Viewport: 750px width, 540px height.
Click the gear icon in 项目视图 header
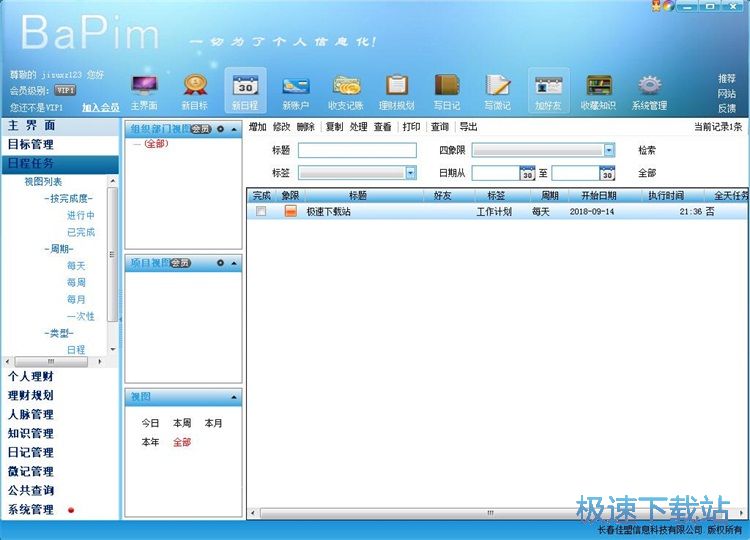point(221,263)
